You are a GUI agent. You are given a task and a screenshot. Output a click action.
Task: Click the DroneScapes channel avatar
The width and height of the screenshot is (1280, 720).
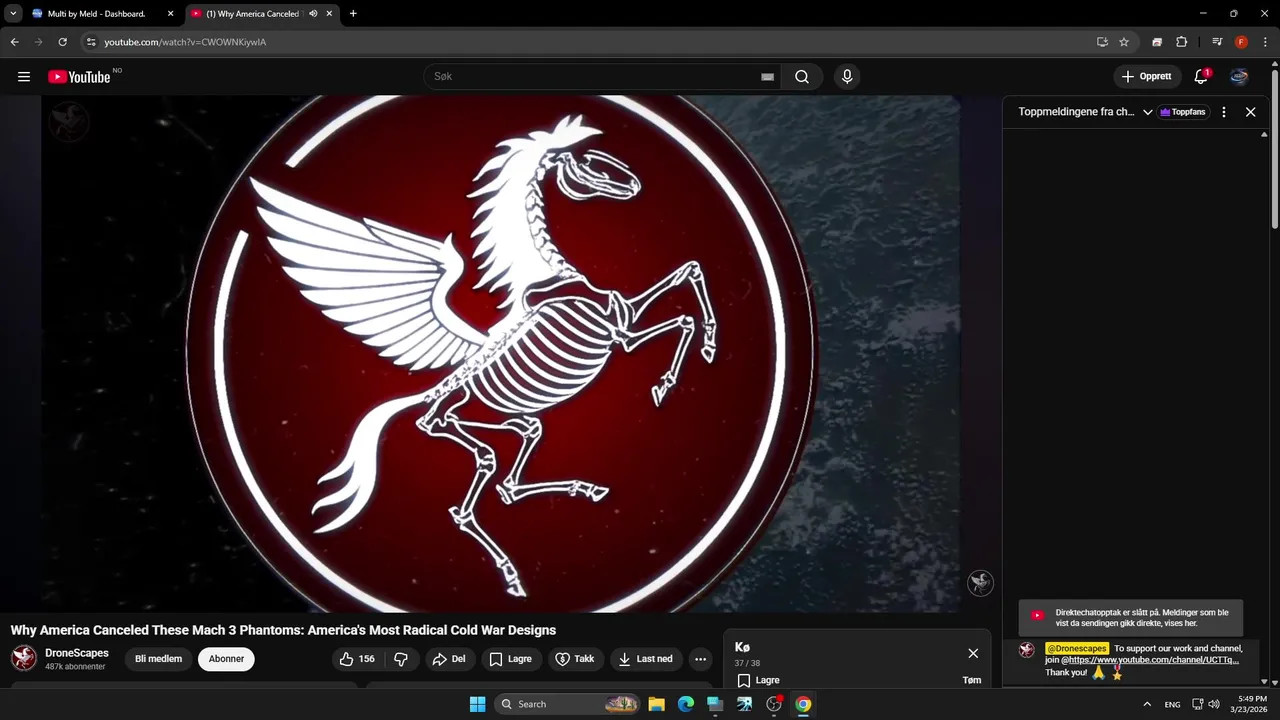[x=24, y=658]
